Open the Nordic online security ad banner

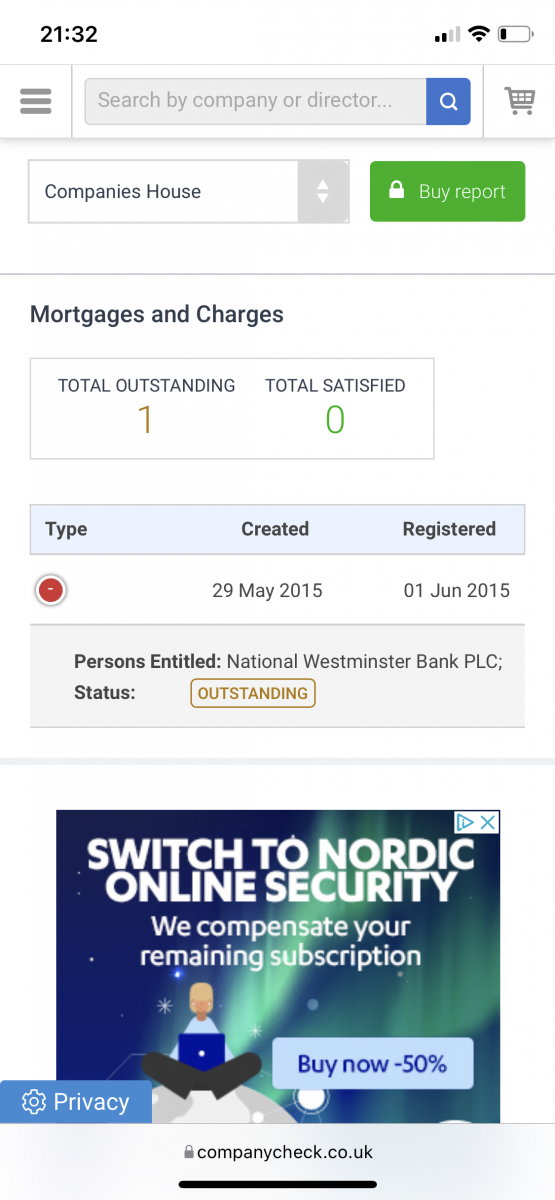pos(278,966)
